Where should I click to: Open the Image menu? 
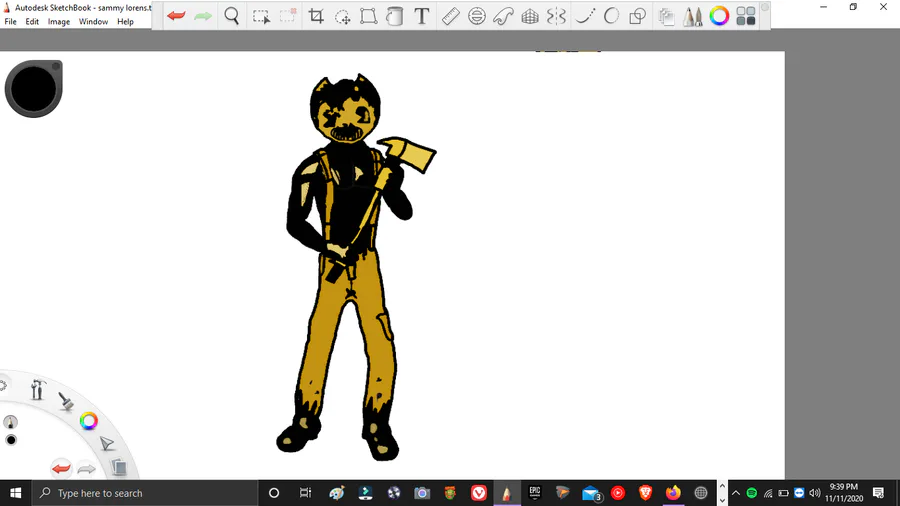click(59, 22)
